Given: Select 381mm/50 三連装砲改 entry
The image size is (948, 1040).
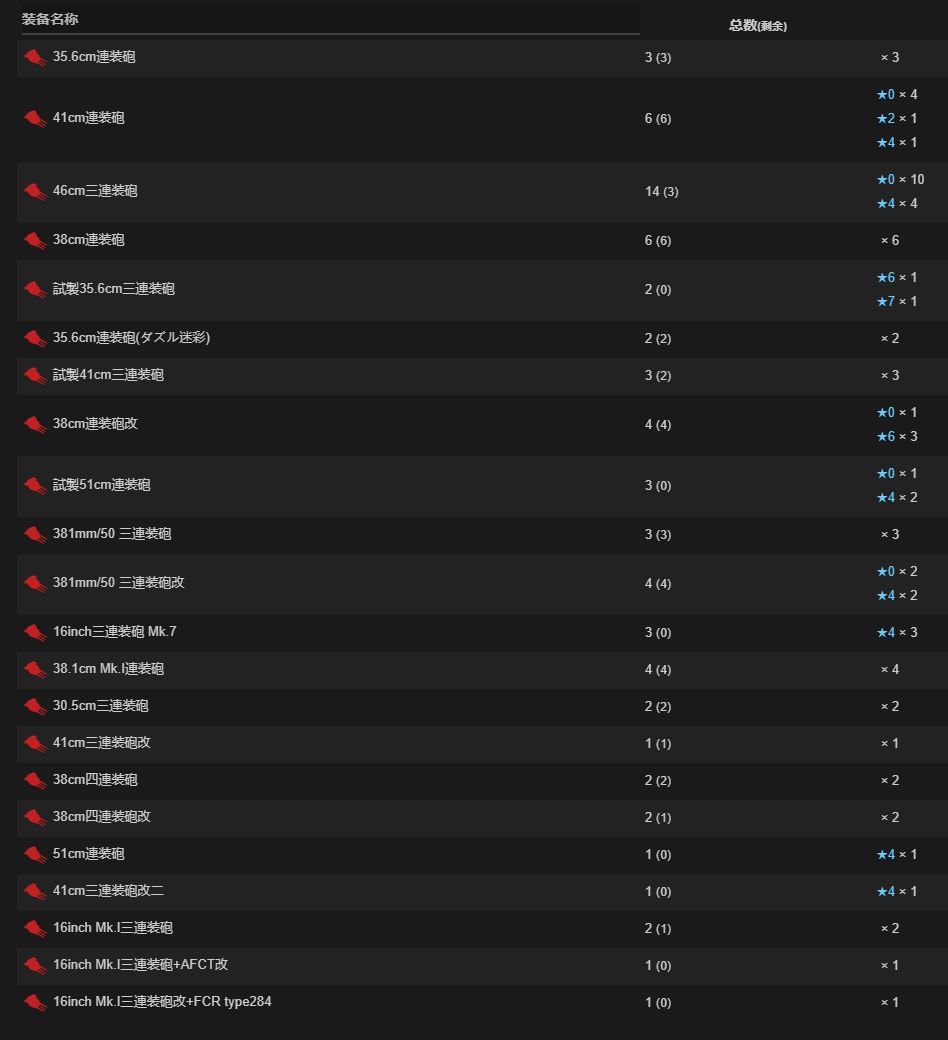Looking at the screenshot, I should pyautogui.click(x=119, y=583).
